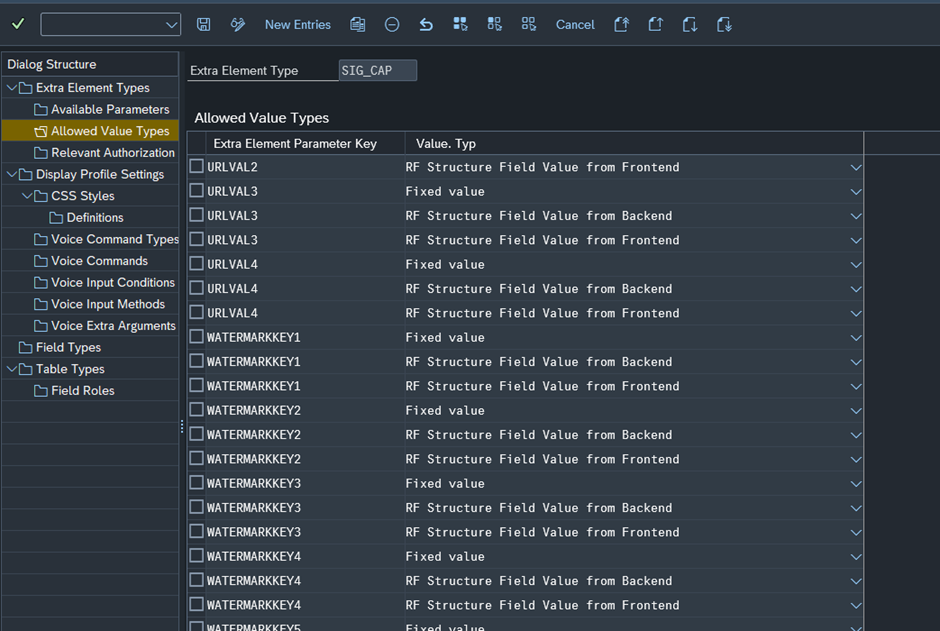Open the Available Parameters folder
The image size is (940, 631).
click(110, 109)
